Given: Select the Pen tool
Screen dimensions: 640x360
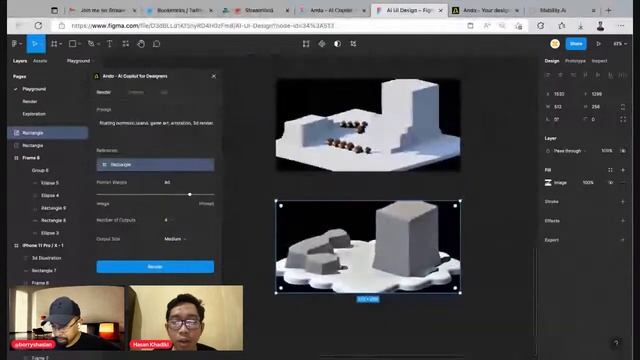Looking at the screenshot, I should 91,44.
